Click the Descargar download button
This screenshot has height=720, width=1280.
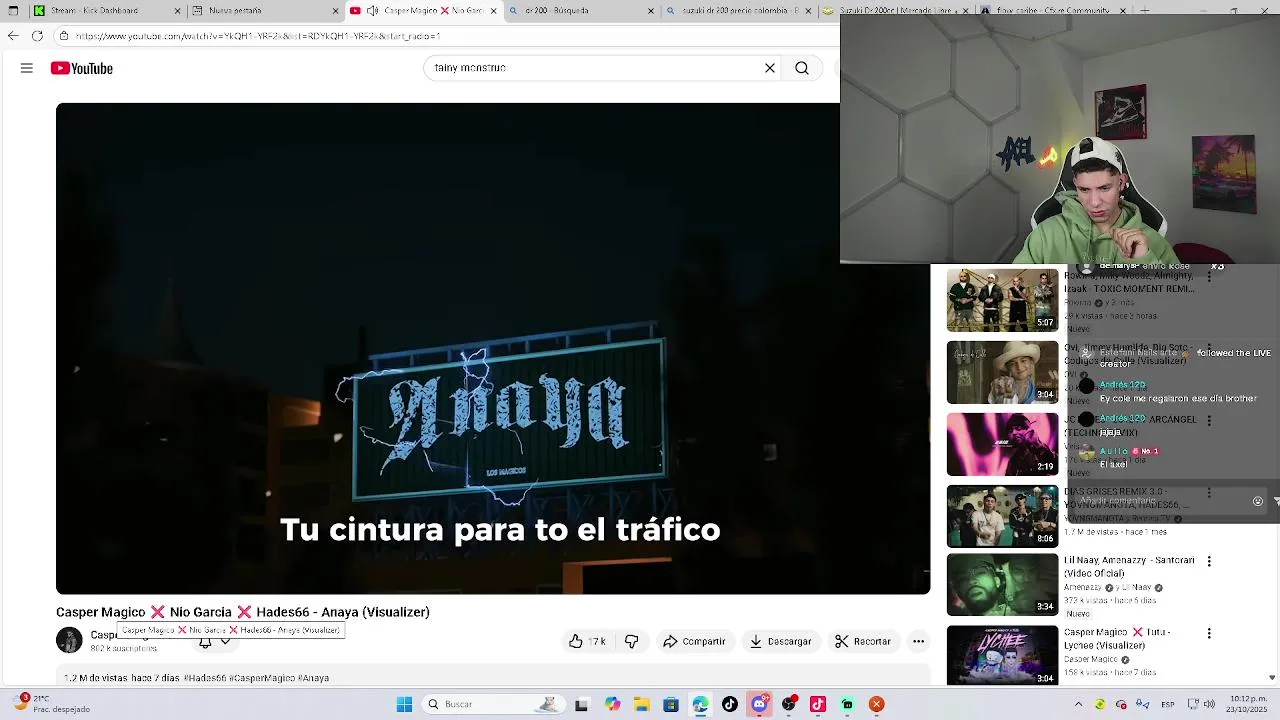780,641
